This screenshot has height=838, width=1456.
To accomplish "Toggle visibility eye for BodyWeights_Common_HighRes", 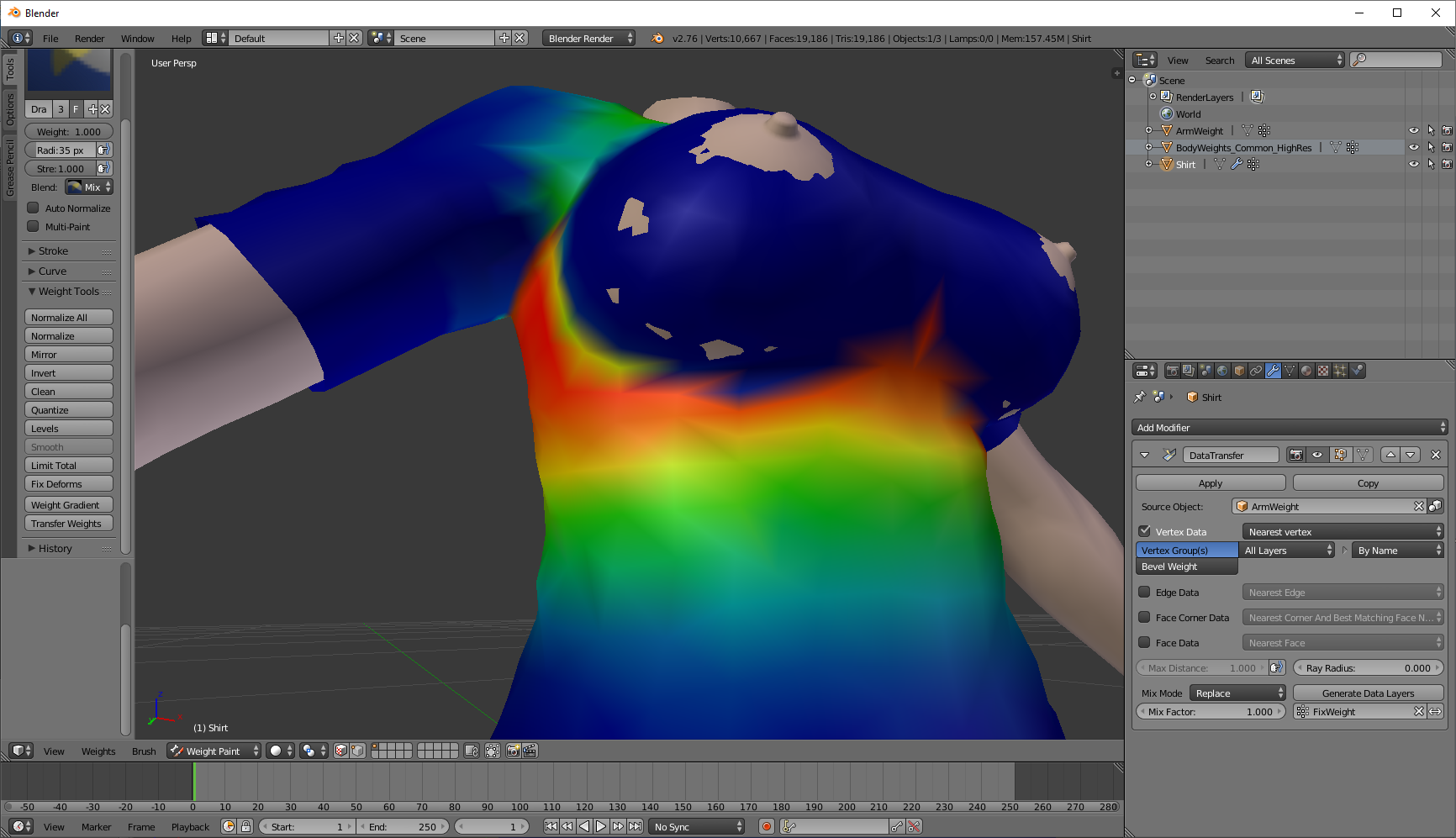I will click(1414, 147).
